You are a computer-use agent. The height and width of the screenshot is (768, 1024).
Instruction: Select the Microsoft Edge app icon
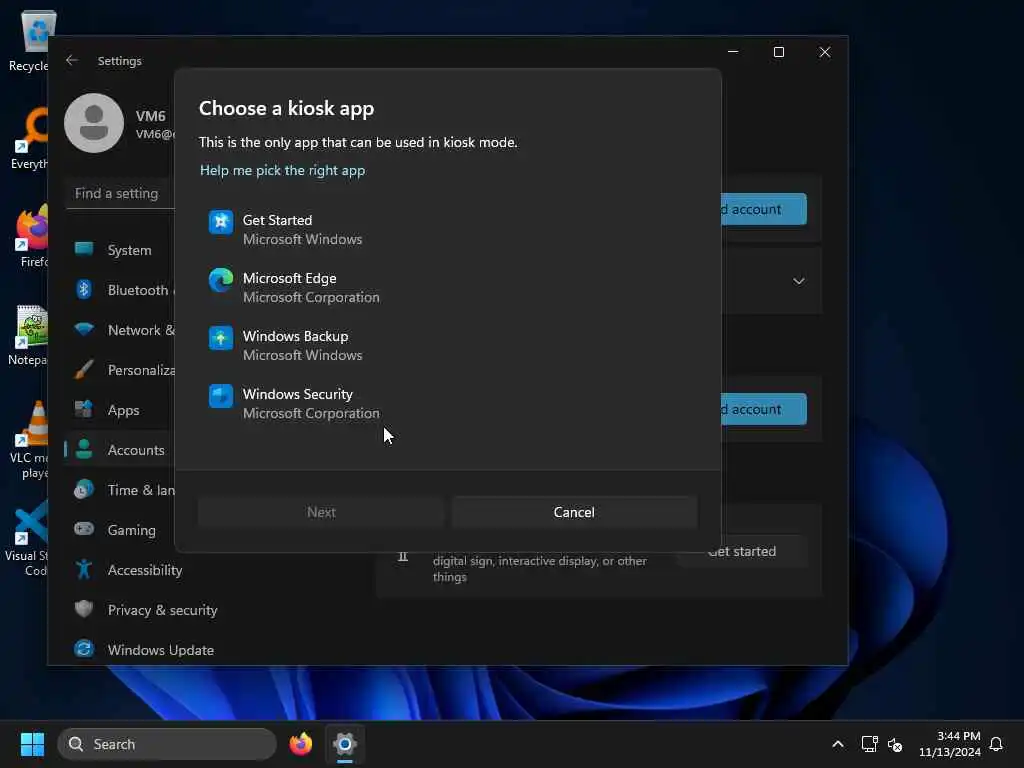[221, 280]
